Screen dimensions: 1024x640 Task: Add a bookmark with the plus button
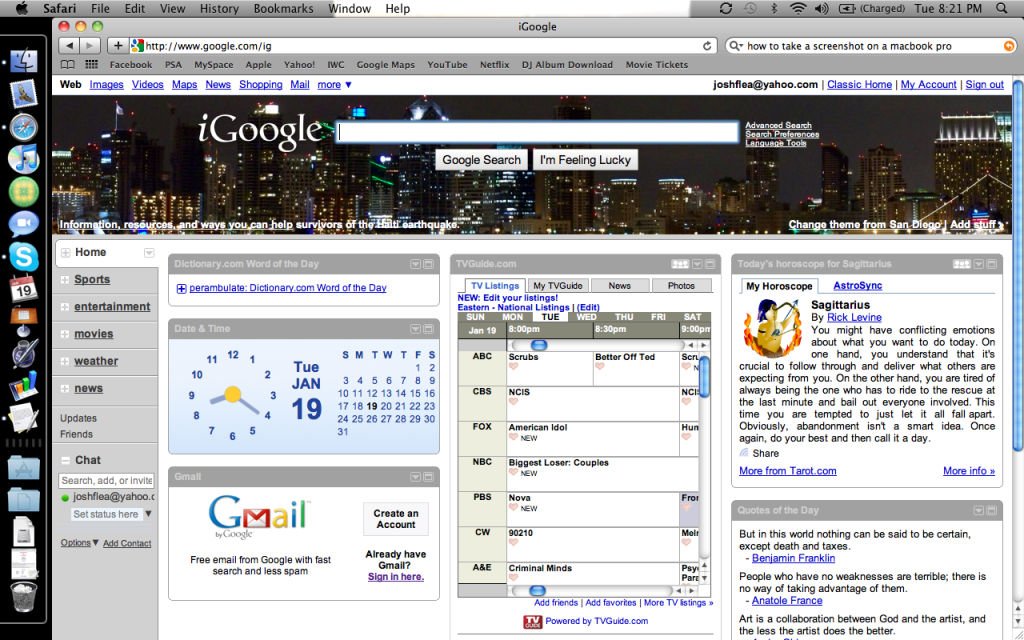pos(118,46)
